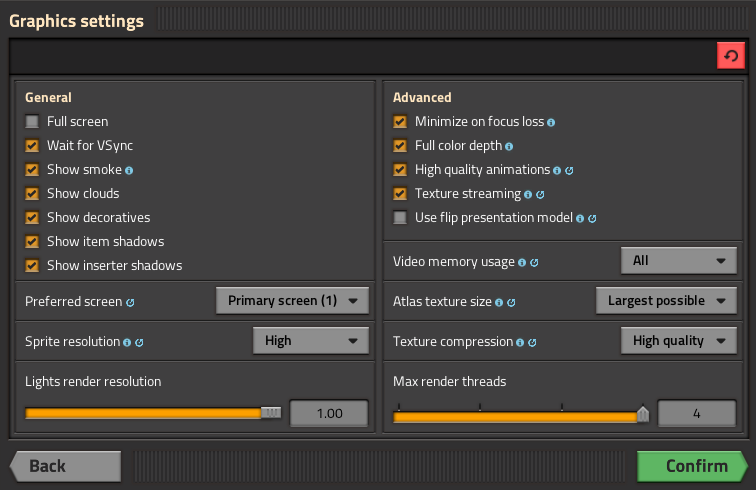Disable Wait for VSync

coord(33,146)
